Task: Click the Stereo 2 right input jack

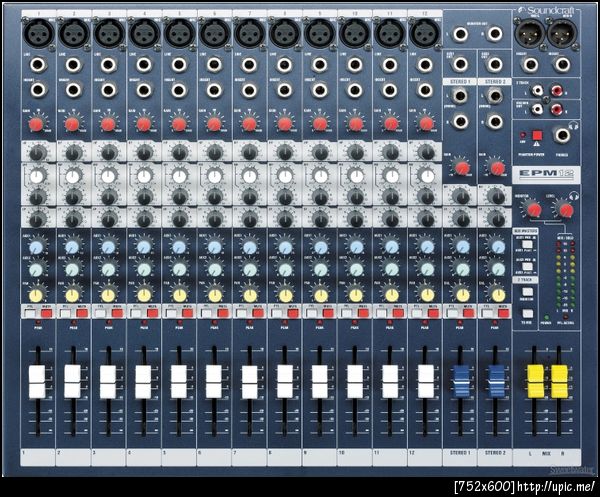Action: tap(495, 121)
